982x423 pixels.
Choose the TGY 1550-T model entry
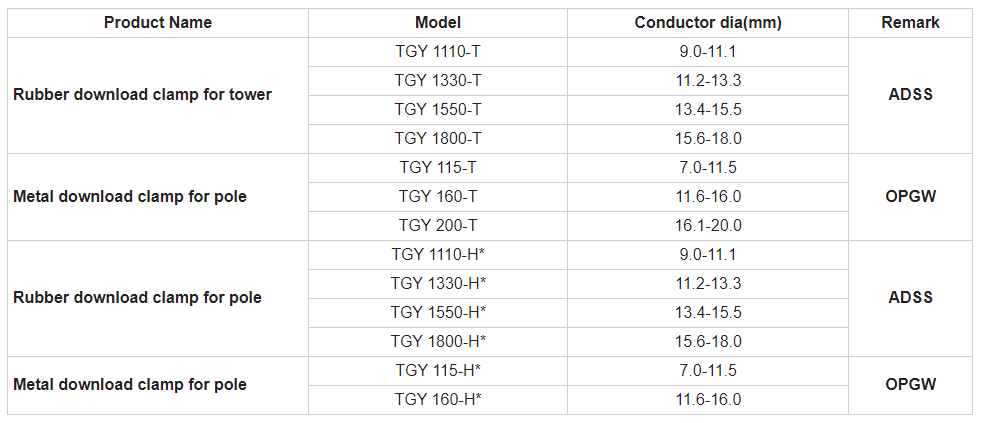click(438, 109)
